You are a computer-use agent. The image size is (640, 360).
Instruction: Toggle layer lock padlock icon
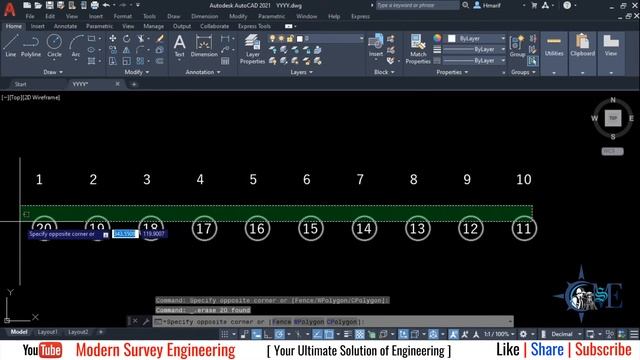click(x=290, y=38)
